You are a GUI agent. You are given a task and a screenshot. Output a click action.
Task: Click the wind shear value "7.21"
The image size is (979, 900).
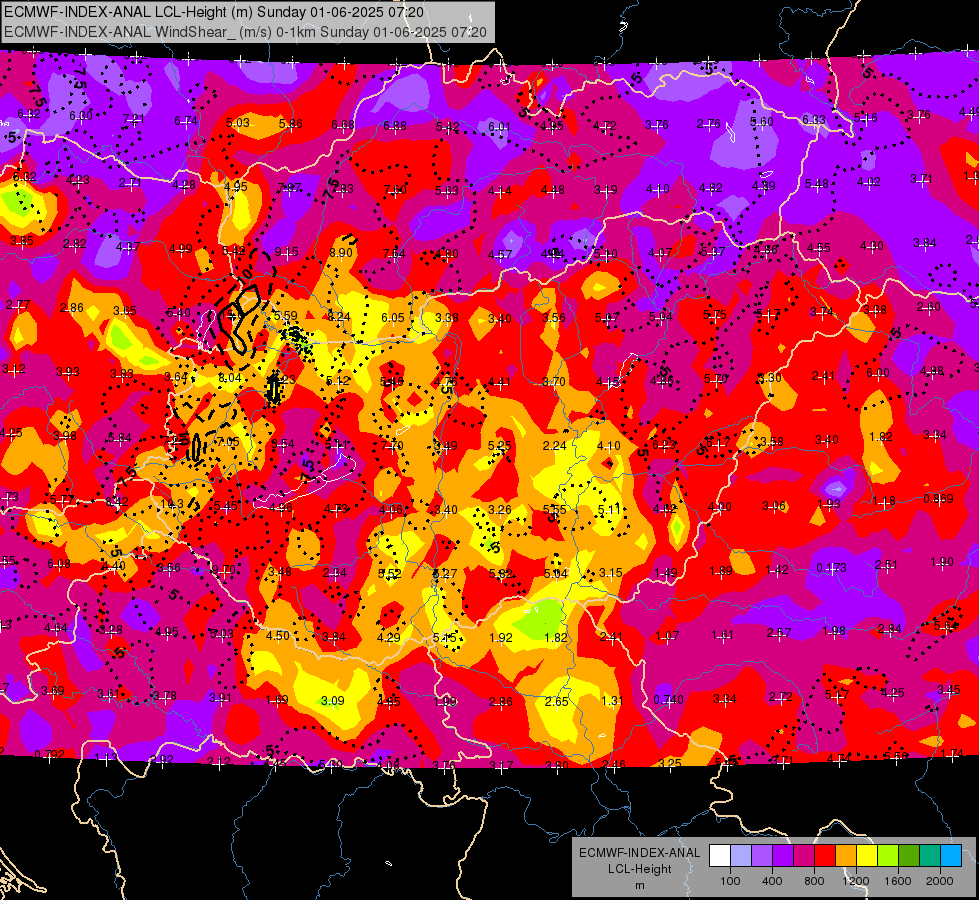tap(134, 118)
